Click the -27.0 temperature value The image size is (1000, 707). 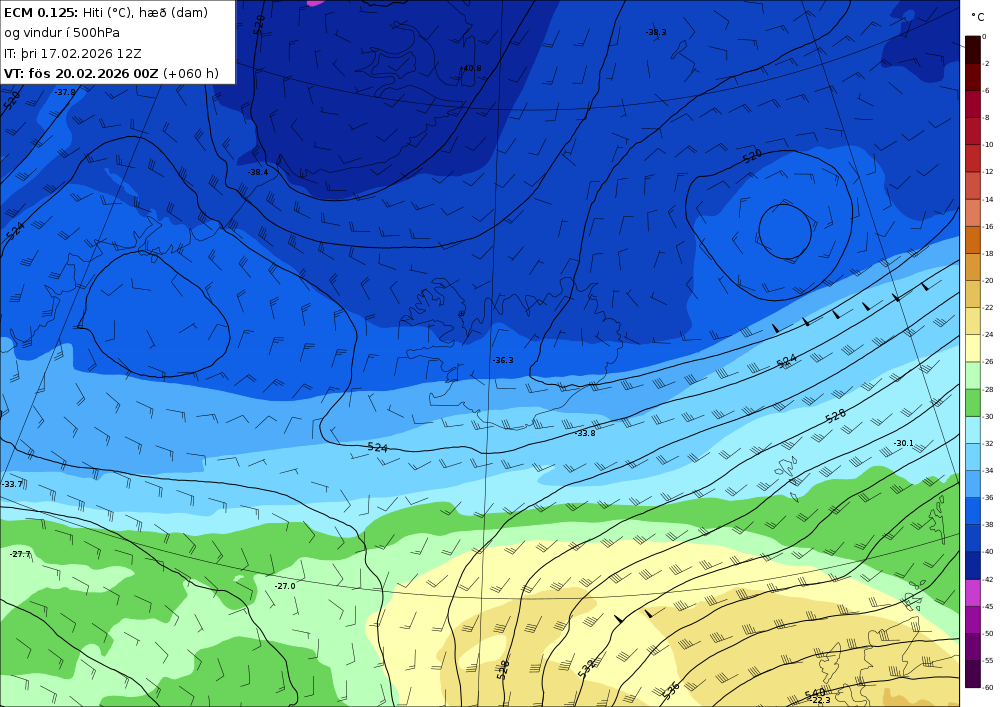pos(284,586)
